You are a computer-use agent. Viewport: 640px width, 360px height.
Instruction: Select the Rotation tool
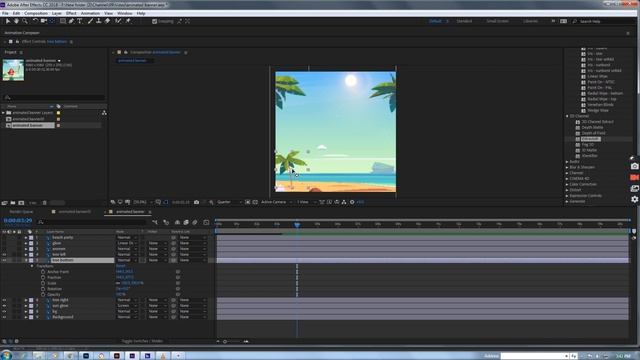tap(35, 21)
